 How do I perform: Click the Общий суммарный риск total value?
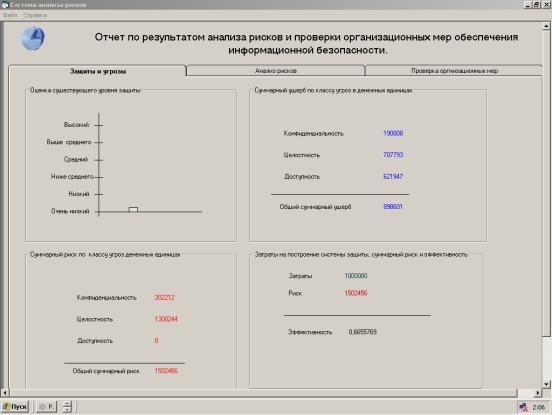pyautogui.click(x=166, y=371)
